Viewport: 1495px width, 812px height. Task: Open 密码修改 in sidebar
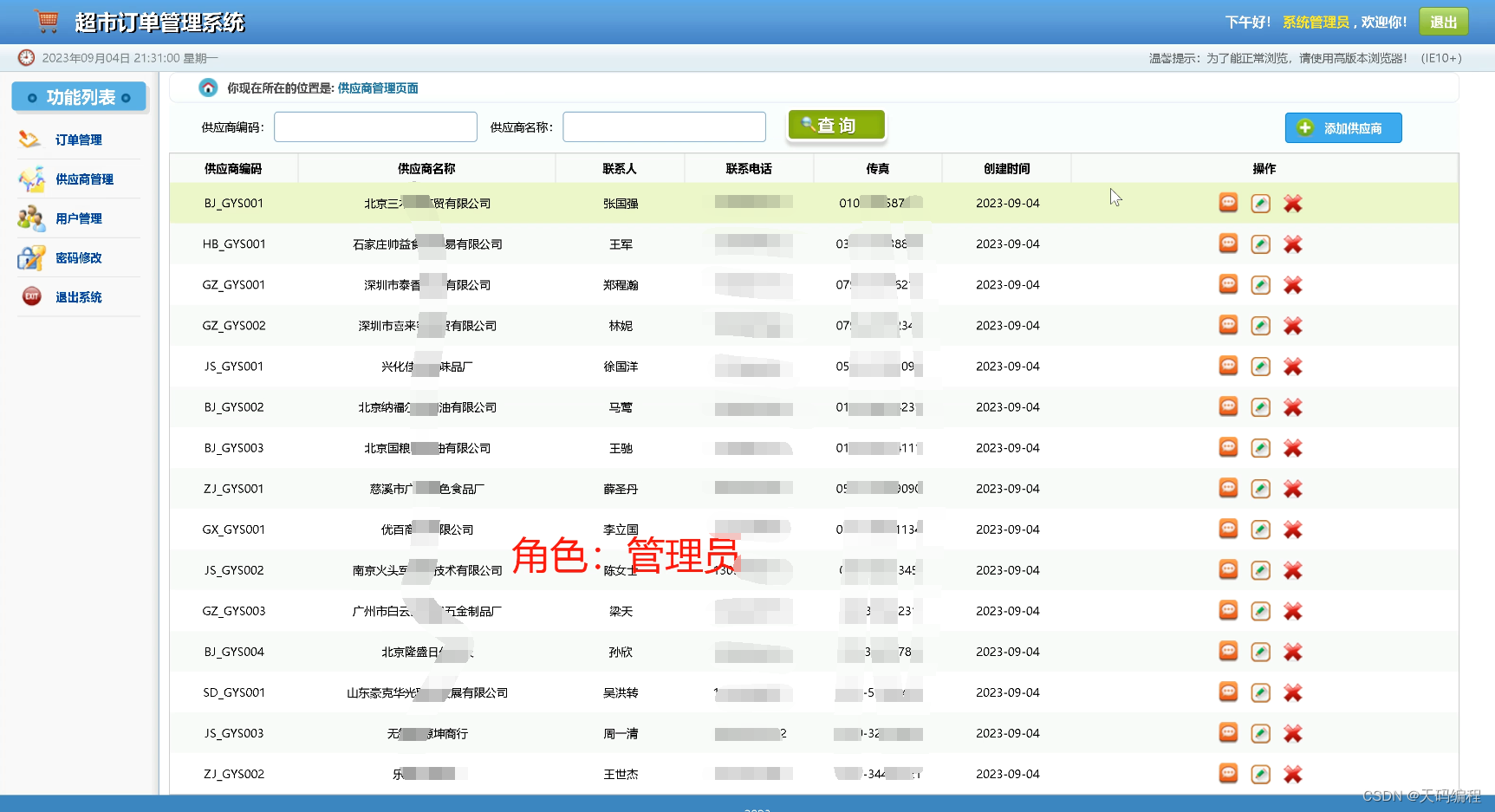click(x=78, y=258)
